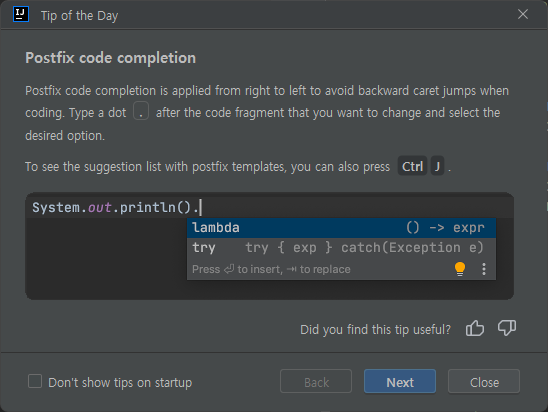The width and height of the screenshot is (548, 412).
Task: Click the IntelliJ IDEA logo icon
Action: tap(21, 15)
